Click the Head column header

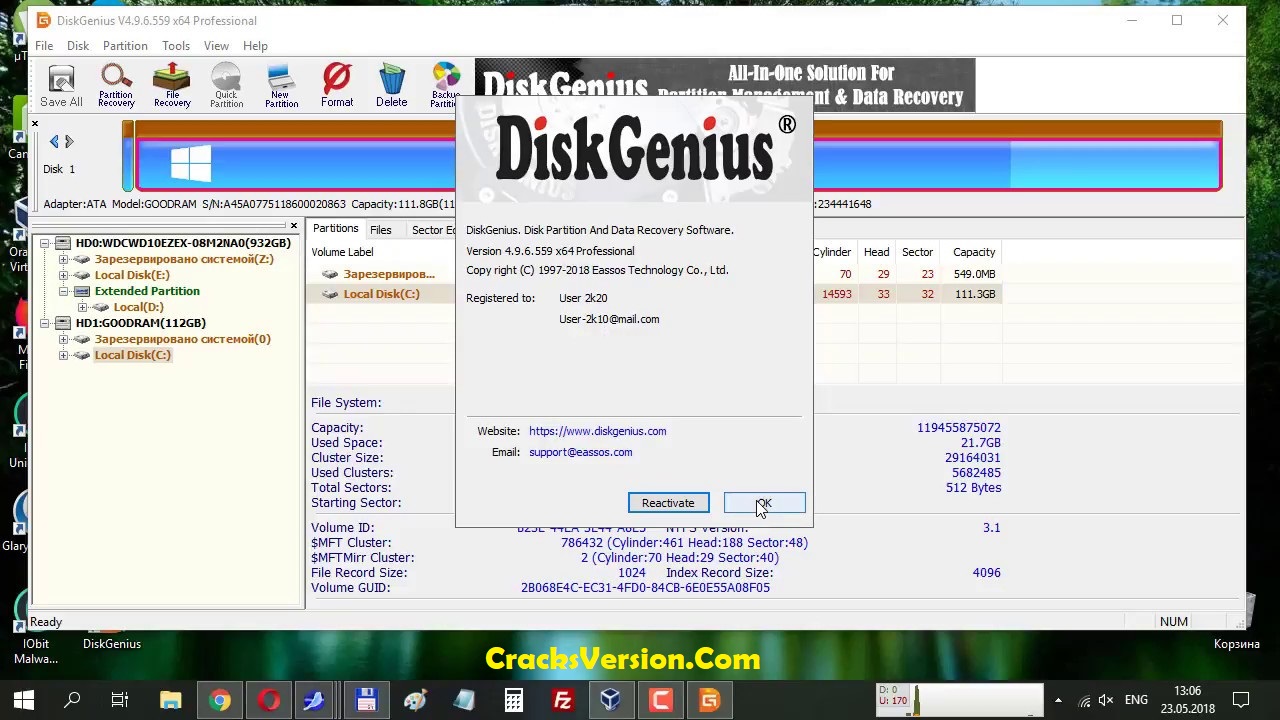(876, 252)
